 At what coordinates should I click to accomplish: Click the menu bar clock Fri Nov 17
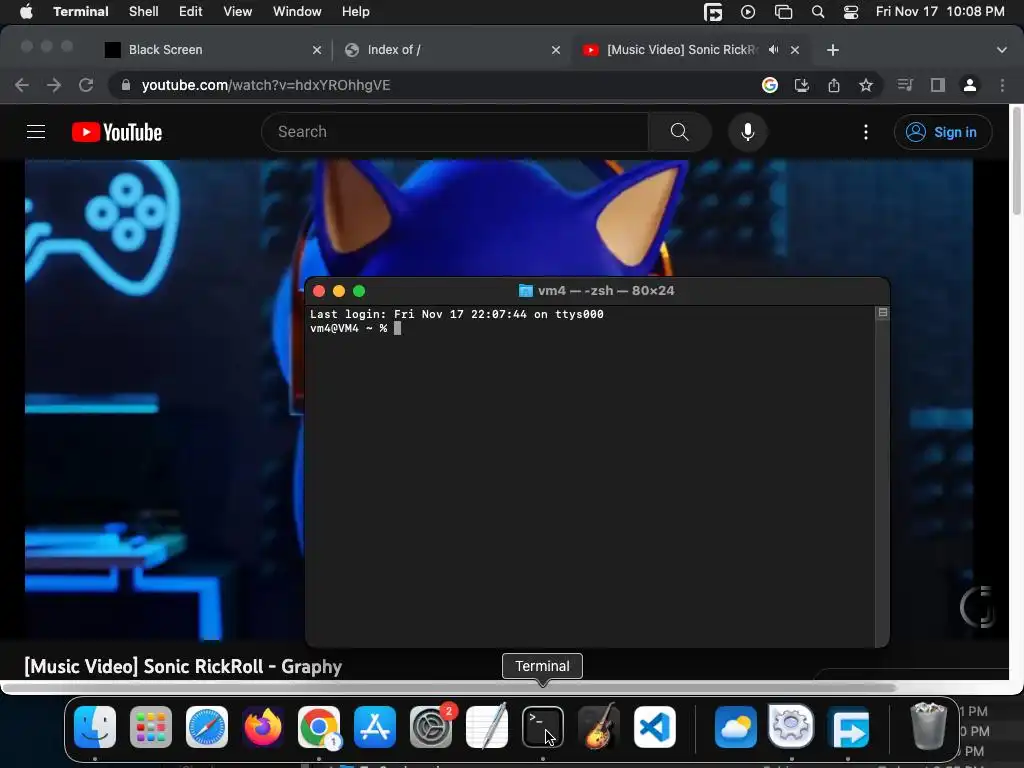pos(940,12)
